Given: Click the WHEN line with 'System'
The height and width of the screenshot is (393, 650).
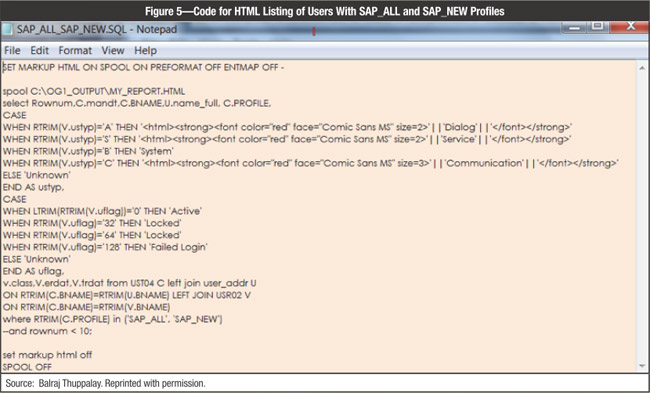Looking at the screenshot, I should (x=88, y=151).
